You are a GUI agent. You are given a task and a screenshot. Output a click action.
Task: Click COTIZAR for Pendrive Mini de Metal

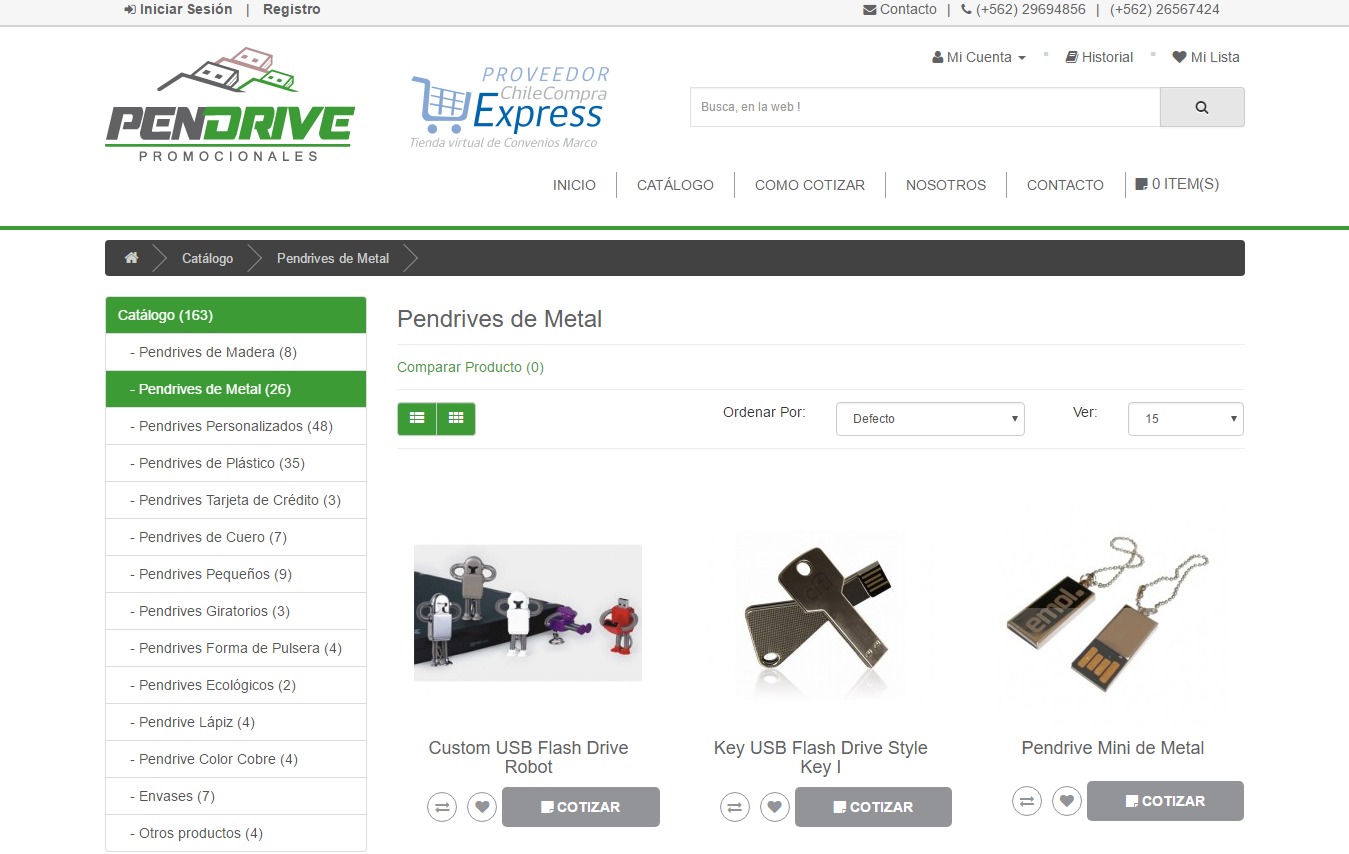(x=1165, y=801)
